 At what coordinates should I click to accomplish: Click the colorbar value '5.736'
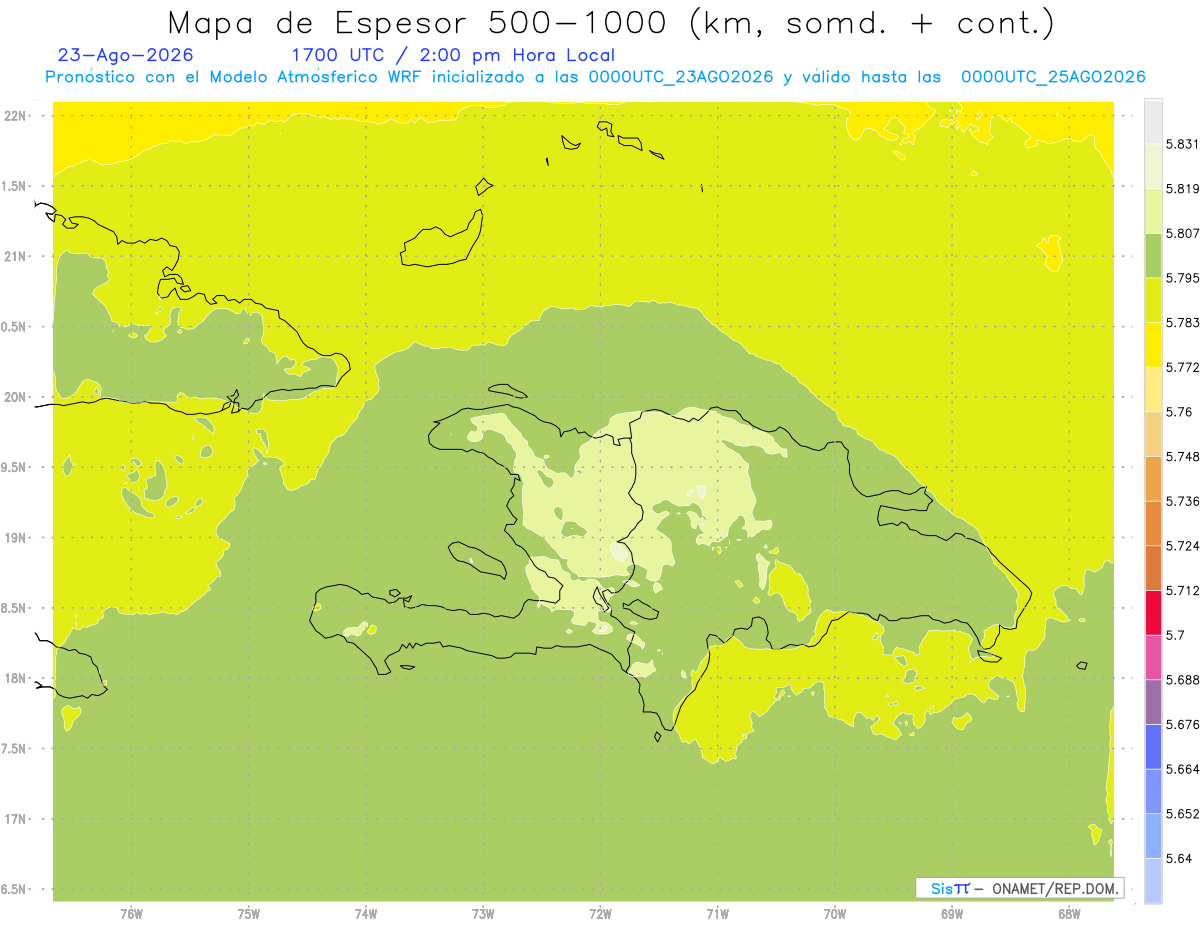(1182, 501)
